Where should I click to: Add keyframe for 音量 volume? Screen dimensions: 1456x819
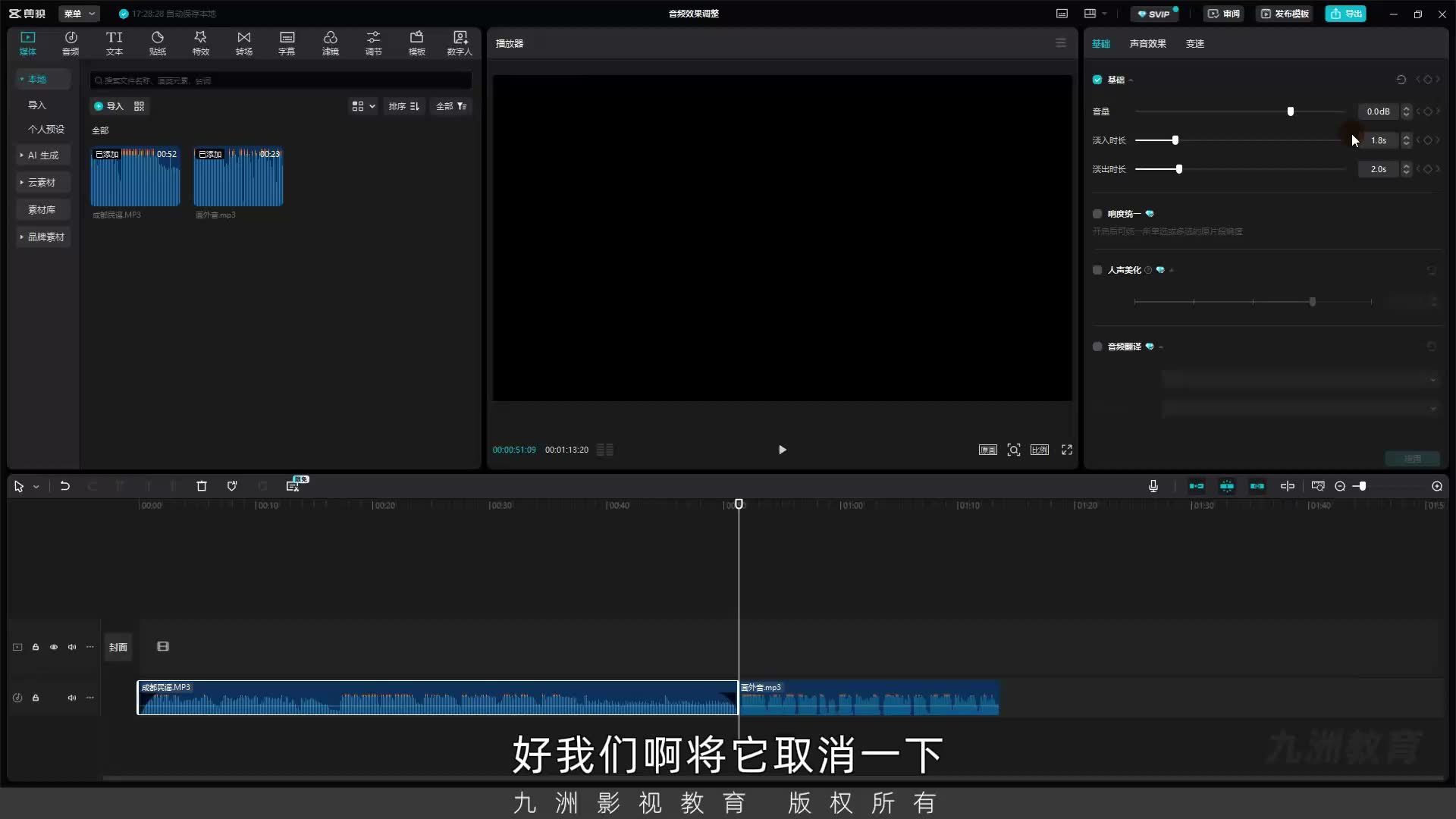1428,111
